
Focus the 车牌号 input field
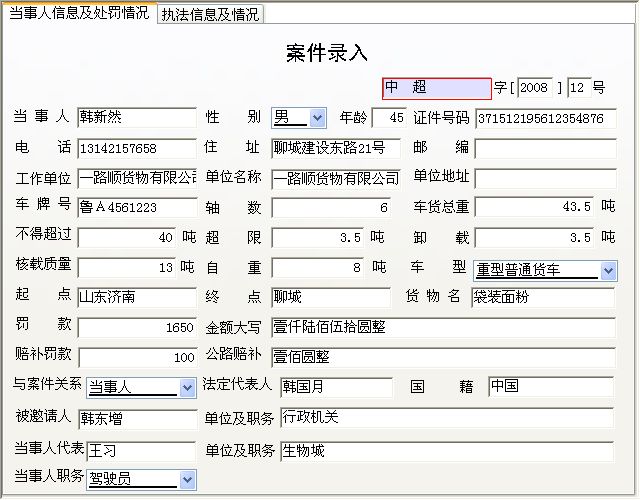136,207
